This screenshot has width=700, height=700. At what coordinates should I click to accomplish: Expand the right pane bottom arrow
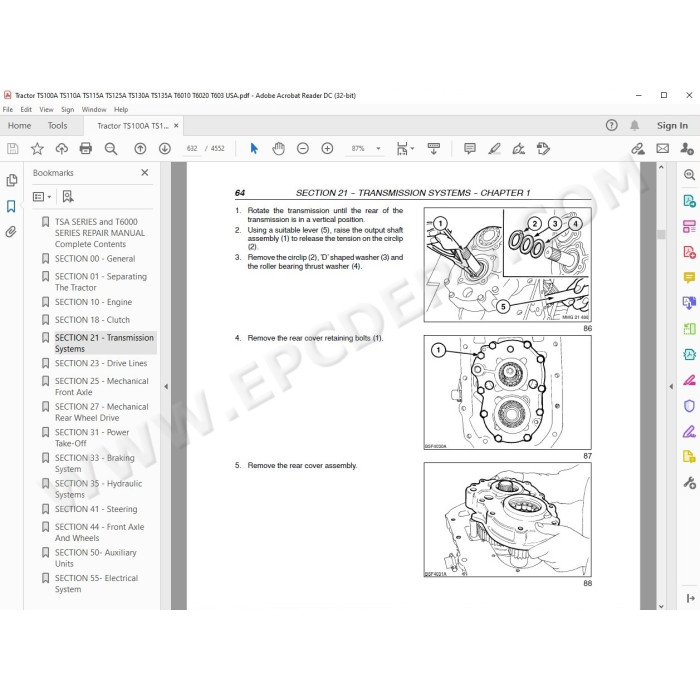point(690,598)
